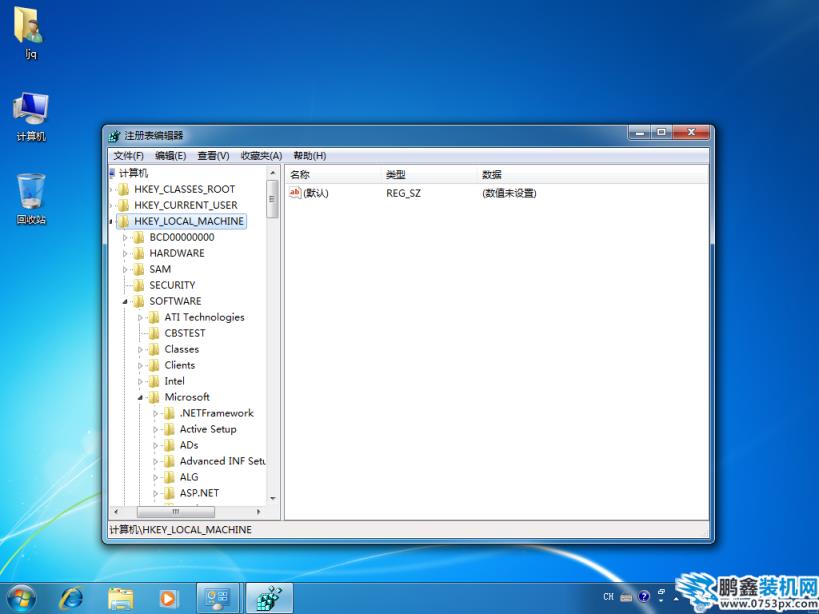Switch to Registry Editor taskbar button
Image resolution: width=819 pixels, height=614 pixels.
(269, 599)
